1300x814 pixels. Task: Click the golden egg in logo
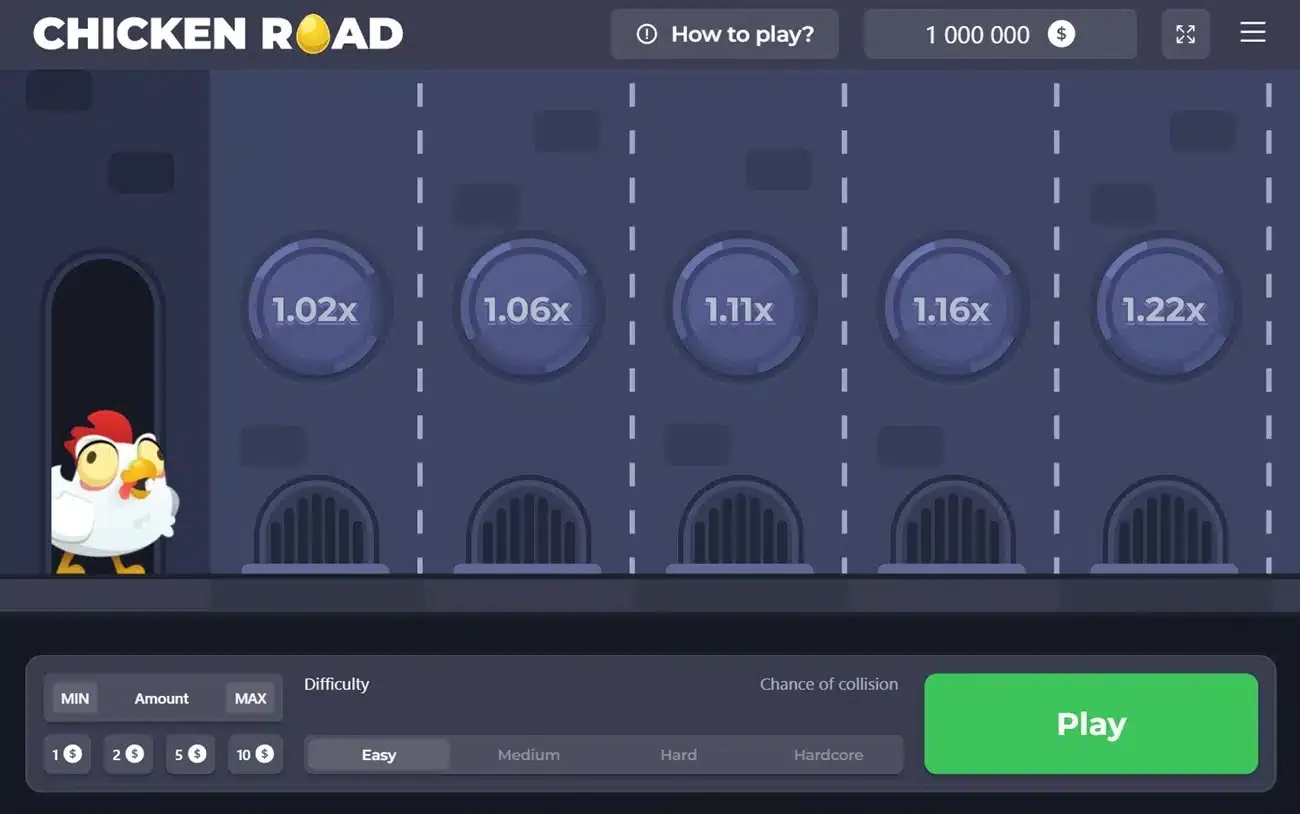click(x=312, y=34)
